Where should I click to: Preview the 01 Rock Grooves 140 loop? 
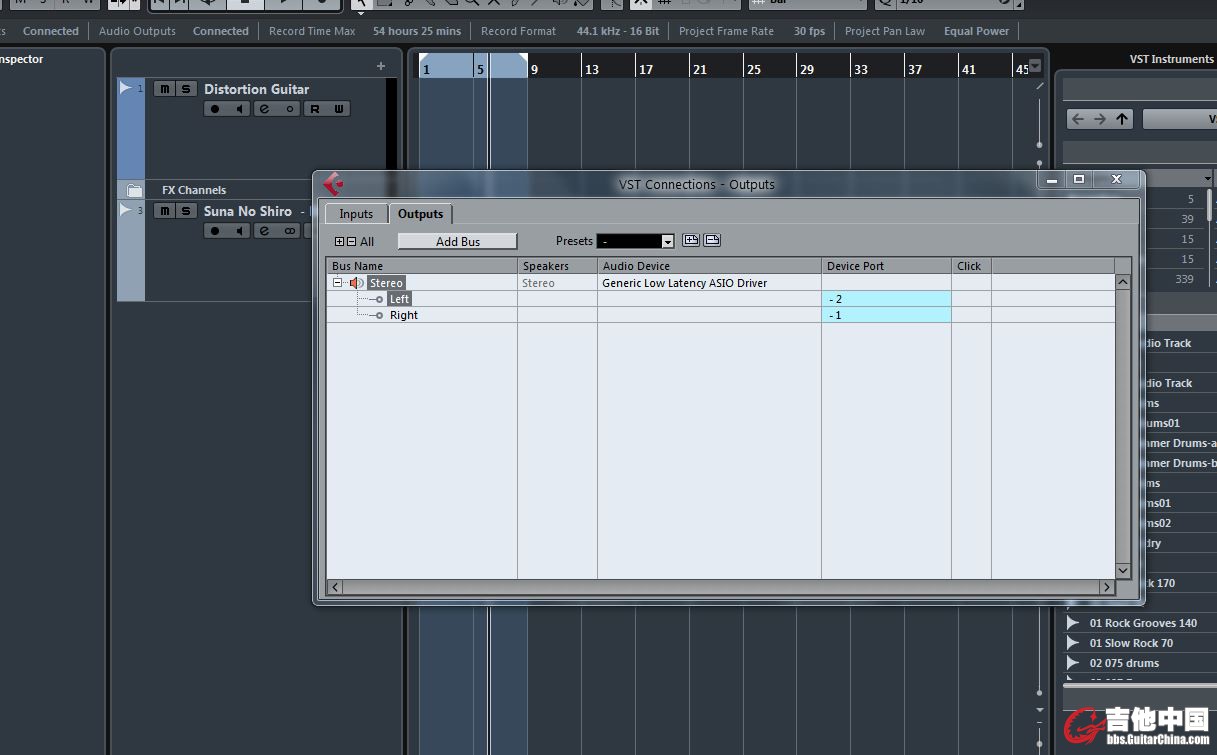[1073, 623]
